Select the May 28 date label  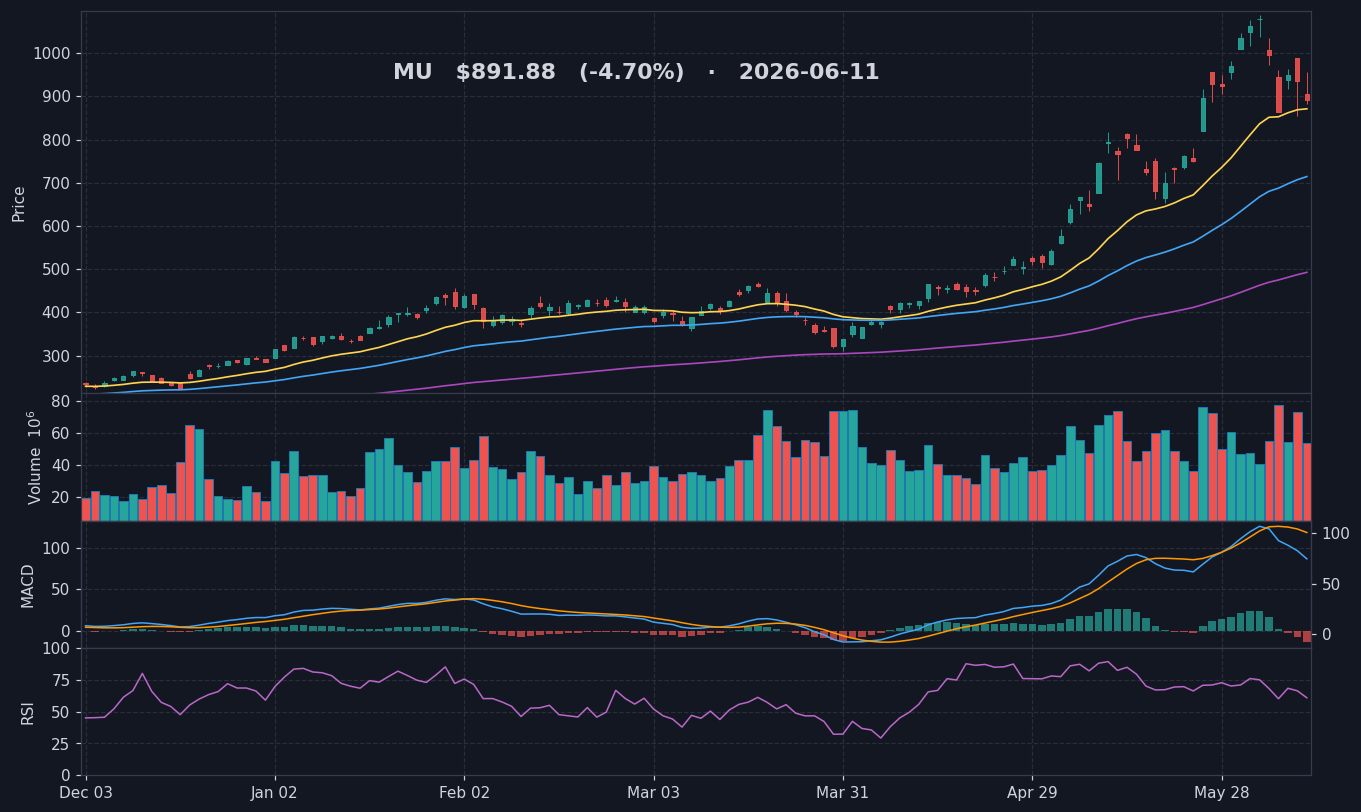[x=1222, y=793]
